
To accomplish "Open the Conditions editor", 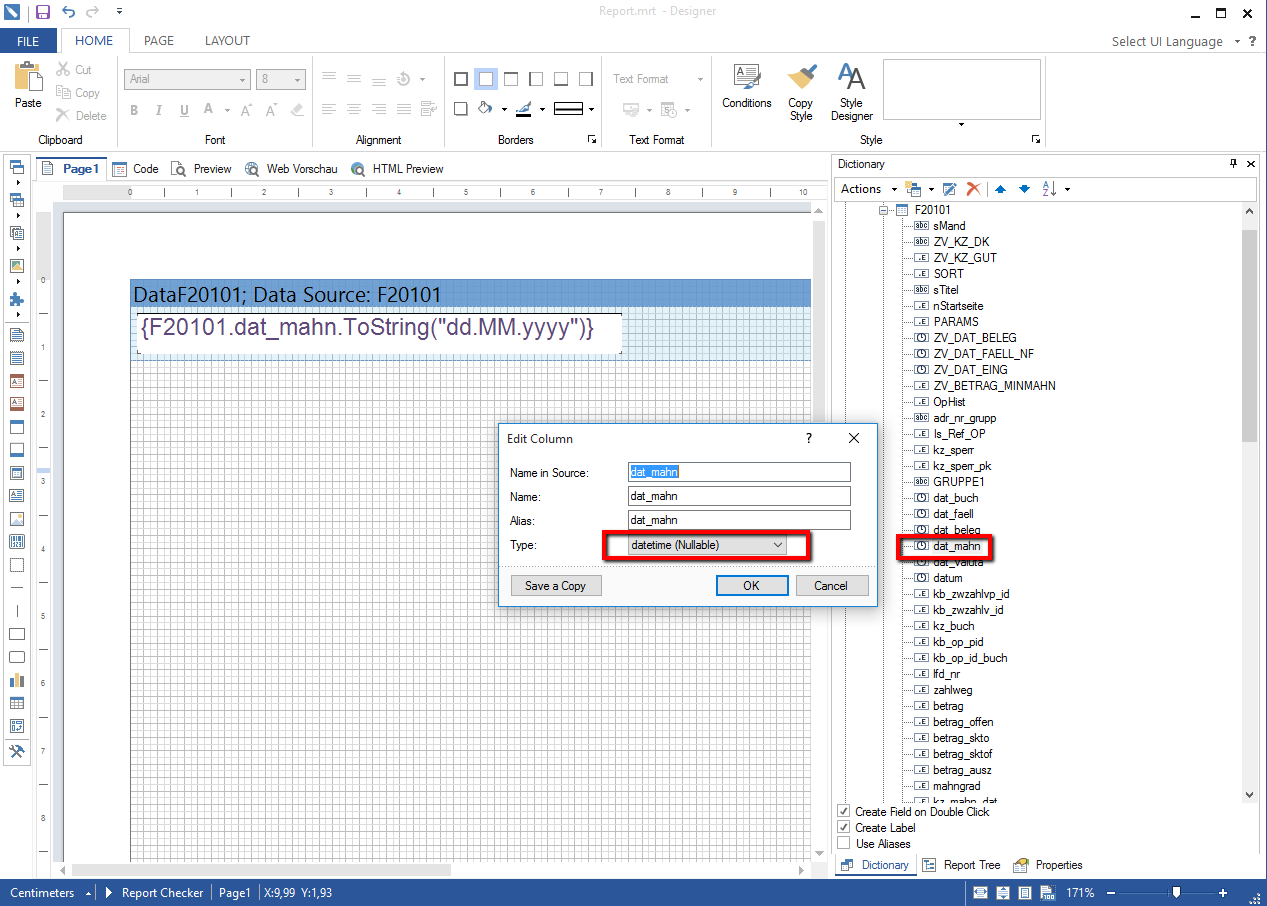I will coord(747,87).
